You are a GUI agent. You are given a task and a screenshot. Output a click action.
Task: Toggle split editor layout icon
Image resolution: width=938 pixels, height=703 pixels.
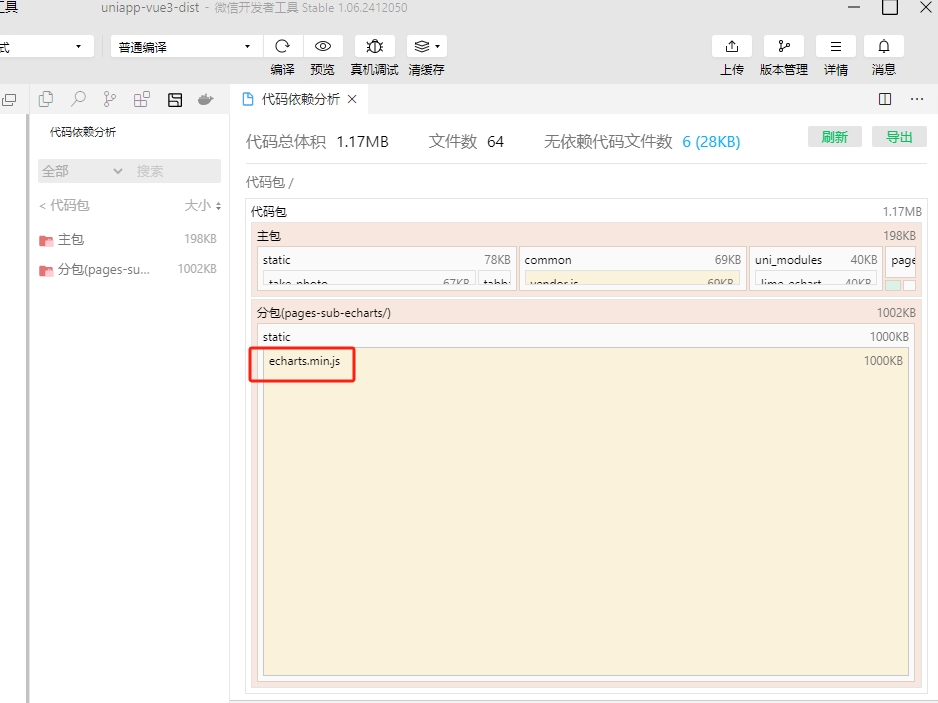point(884,99)
